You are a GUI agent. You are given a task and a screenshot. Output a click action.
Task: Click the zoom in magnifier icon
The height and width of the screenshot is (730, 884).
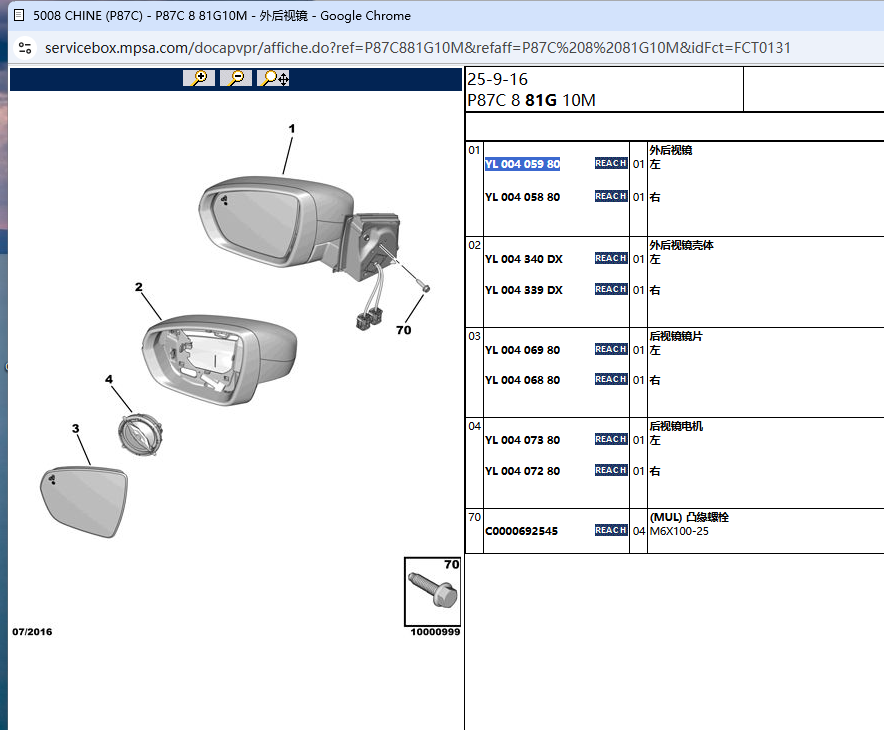click(x=199, y=78)
